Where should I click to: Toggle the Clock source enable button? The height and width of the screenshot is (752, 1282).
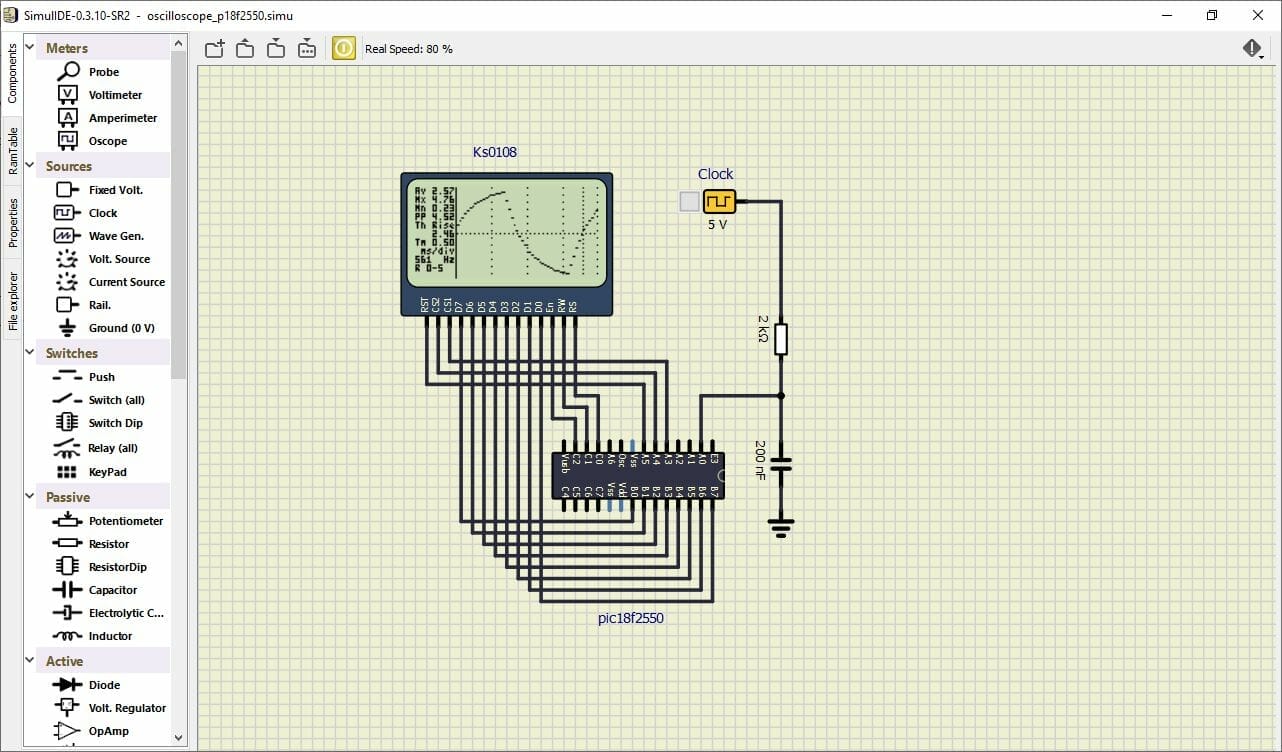[x=689, y=202]
